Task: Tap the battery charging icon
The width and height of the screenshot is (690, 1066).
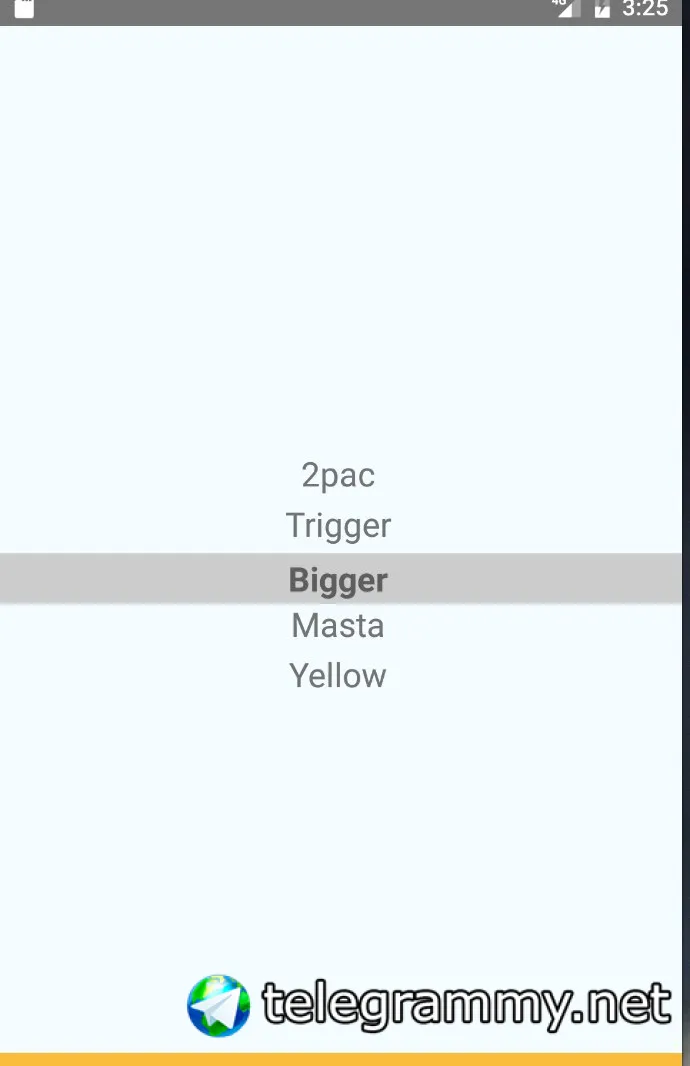Action: tap(602, 9)
